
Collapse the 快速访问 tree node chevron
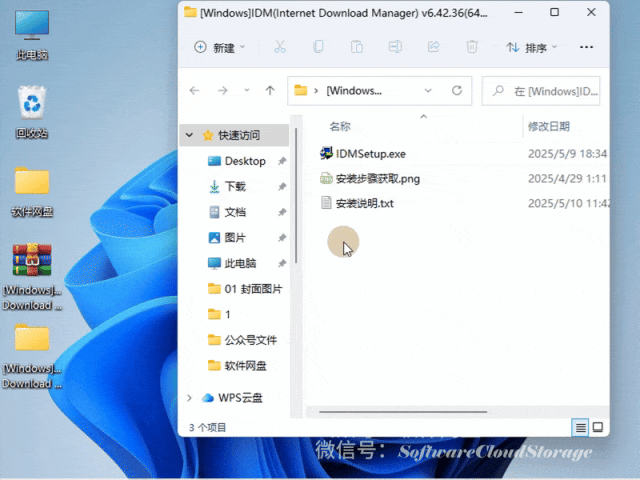pos(189,135)
